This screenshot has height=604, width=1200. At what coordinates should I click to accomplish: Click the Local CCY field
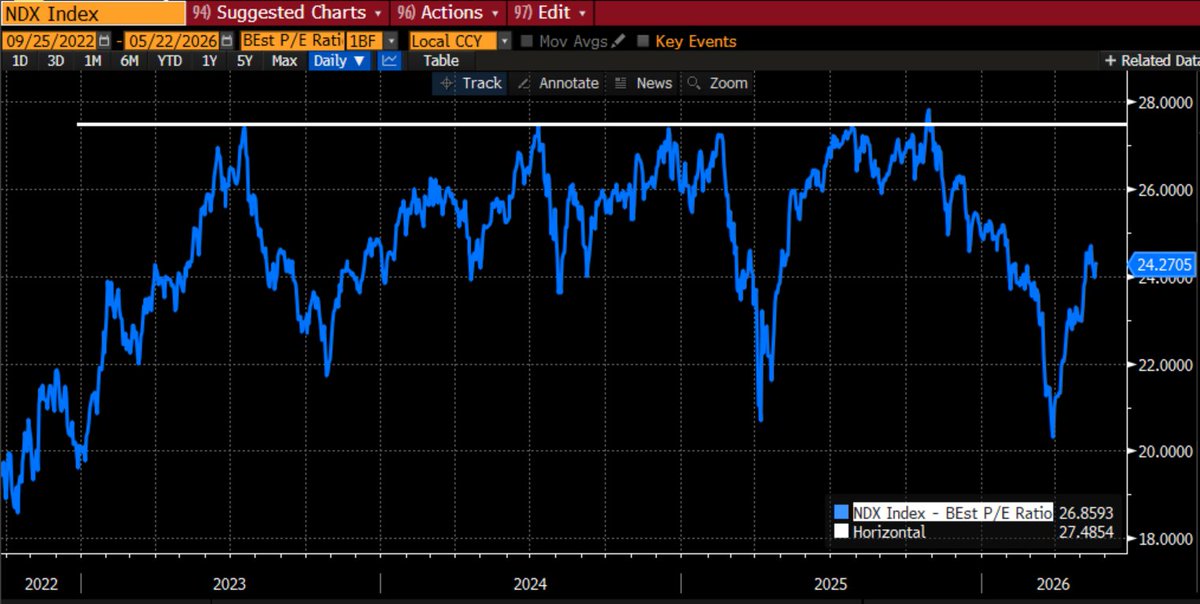[x=453, y=41]
